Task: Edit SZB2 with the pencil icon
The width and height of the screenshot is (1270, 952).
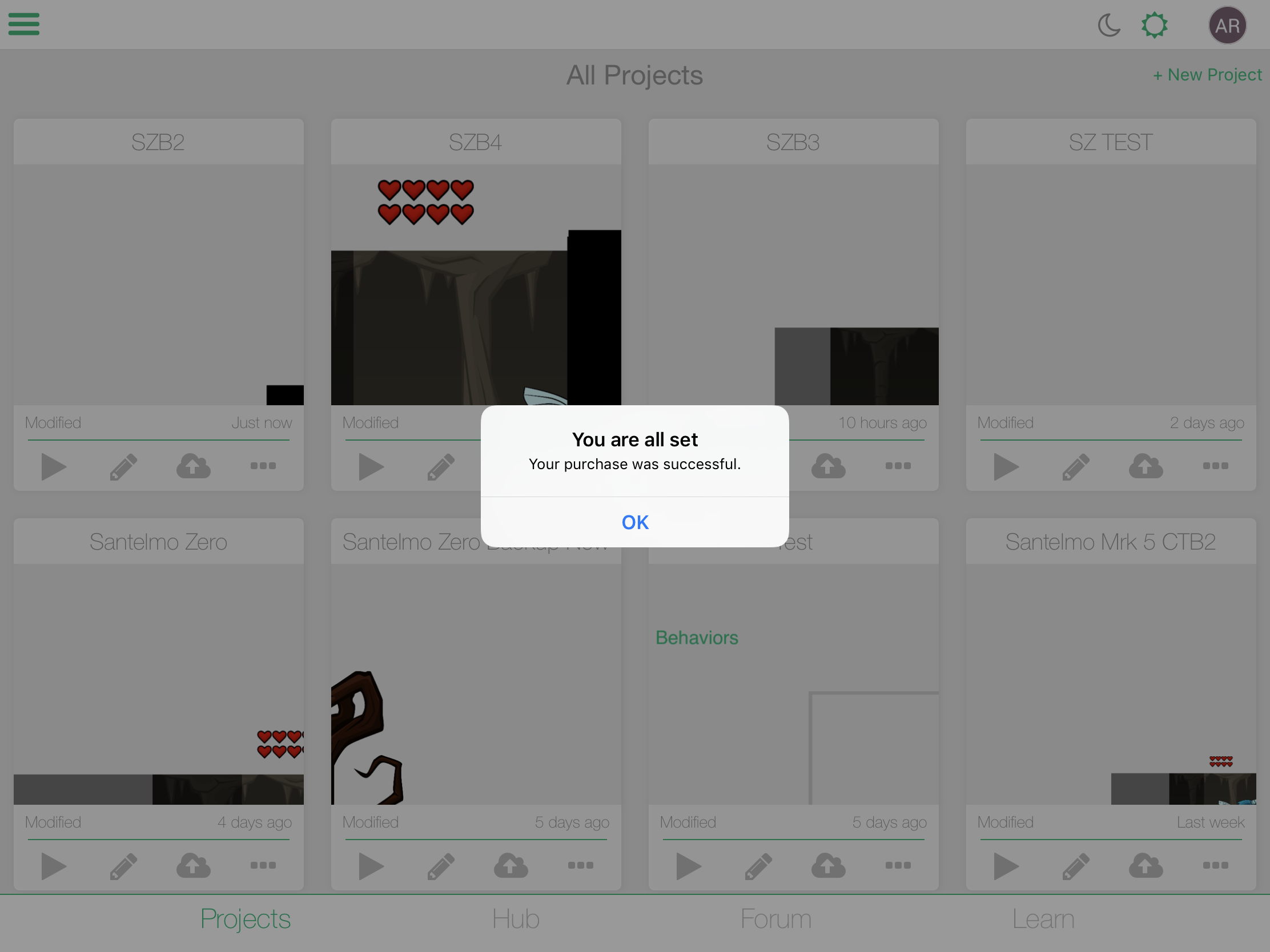Action: (x=123, y=466)
